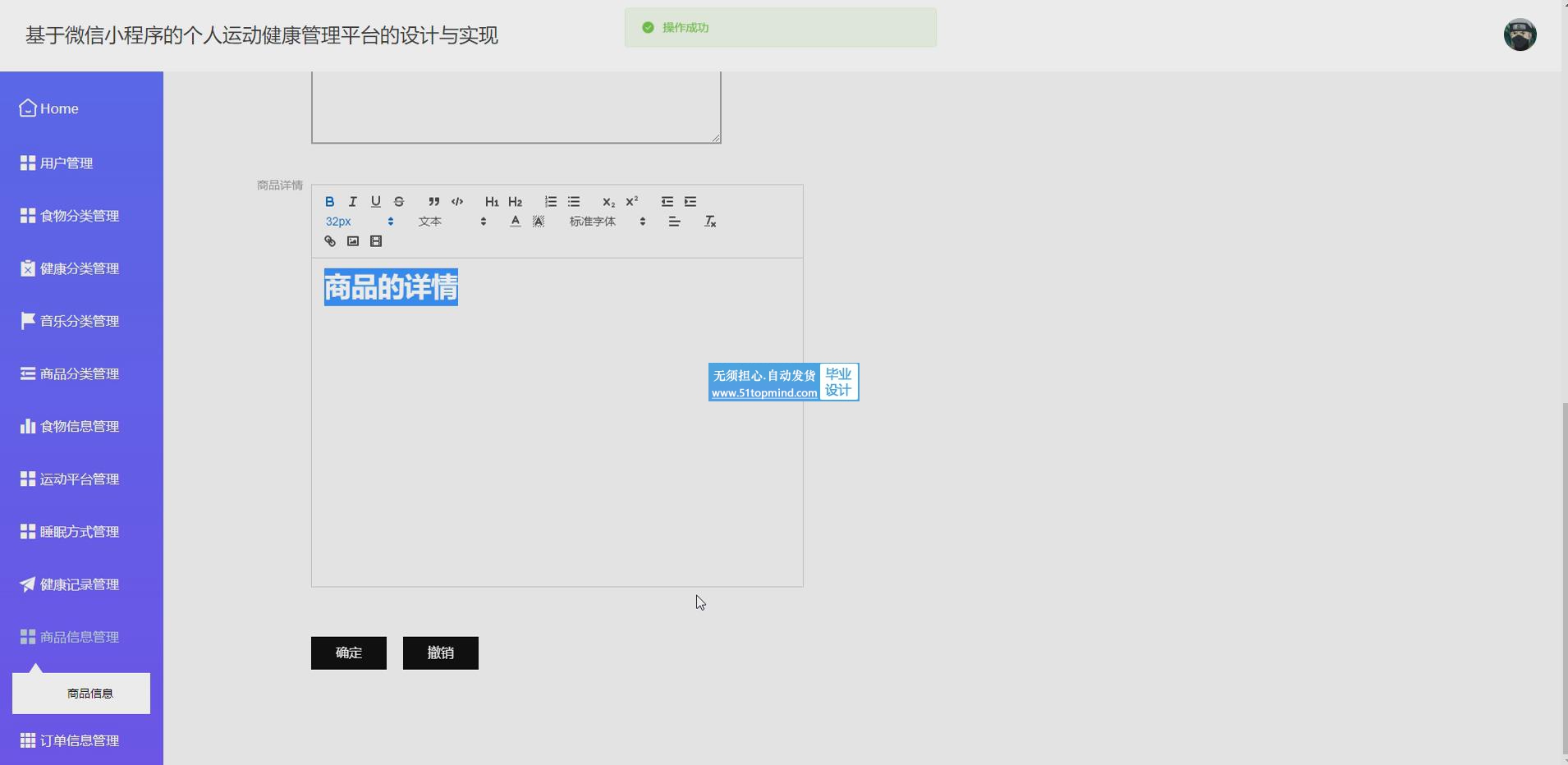Click the 操作成功 success notification
This screenshot has width=1568, height=765.
pyautogui.click(x=781, y=28)
